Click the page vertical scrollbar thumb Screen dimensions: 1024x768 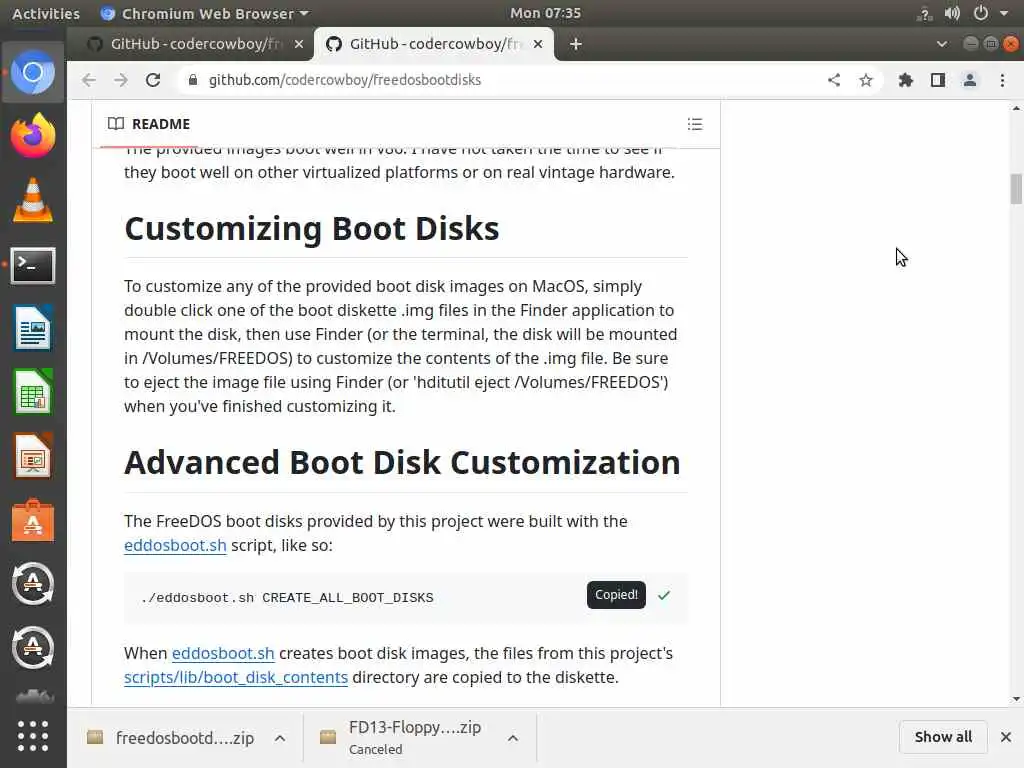(1016, 189)
